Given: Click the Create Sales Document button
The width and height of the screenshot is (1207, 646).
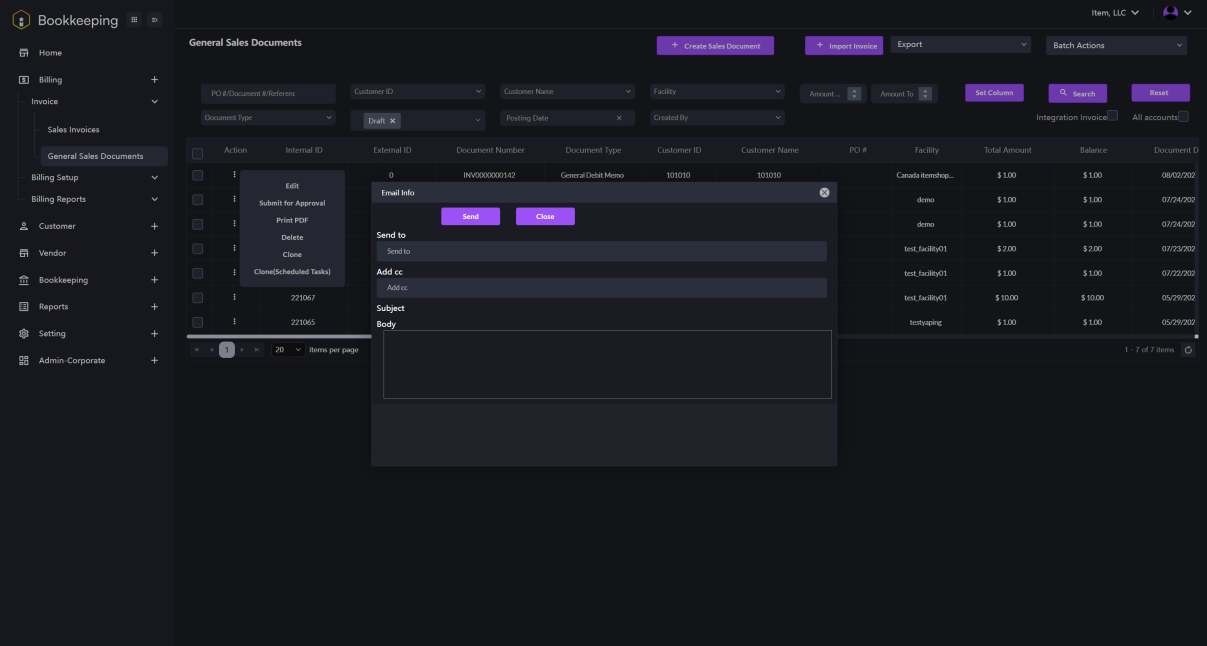Looking at the screenshot, I should [x=715, y=46].
